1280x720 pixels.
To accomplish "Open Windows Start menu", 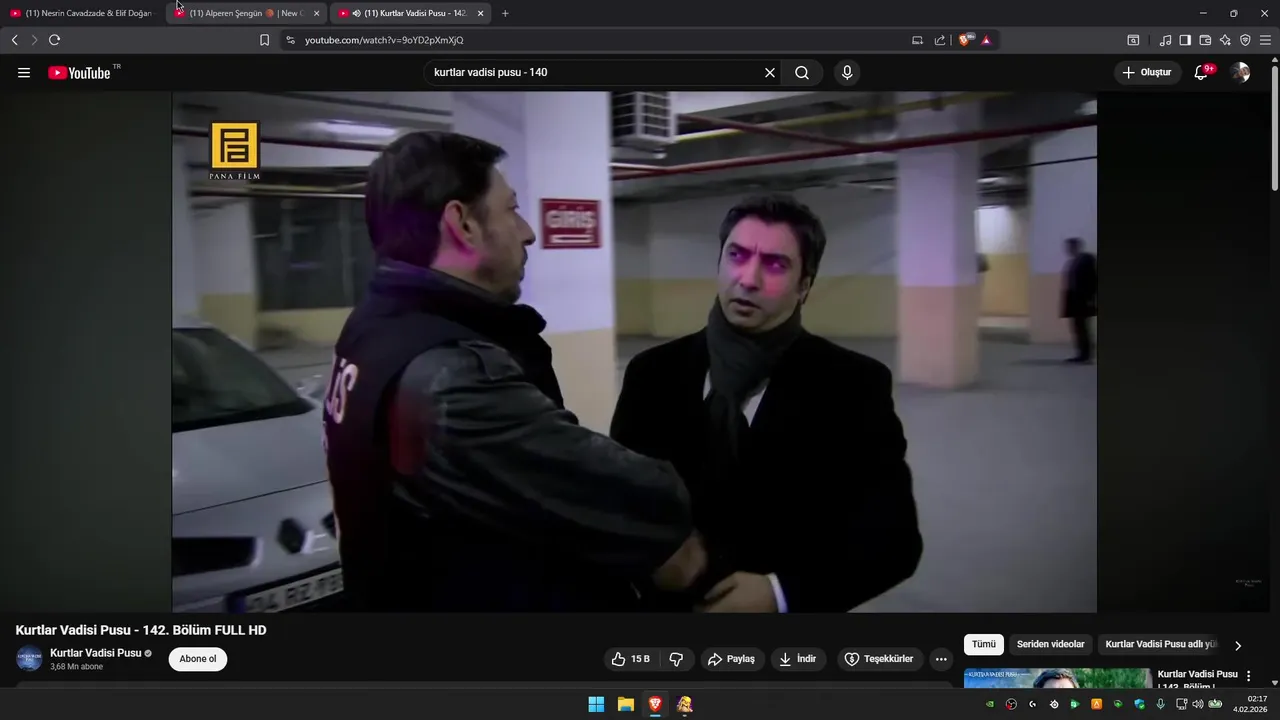I will (596, 704).
